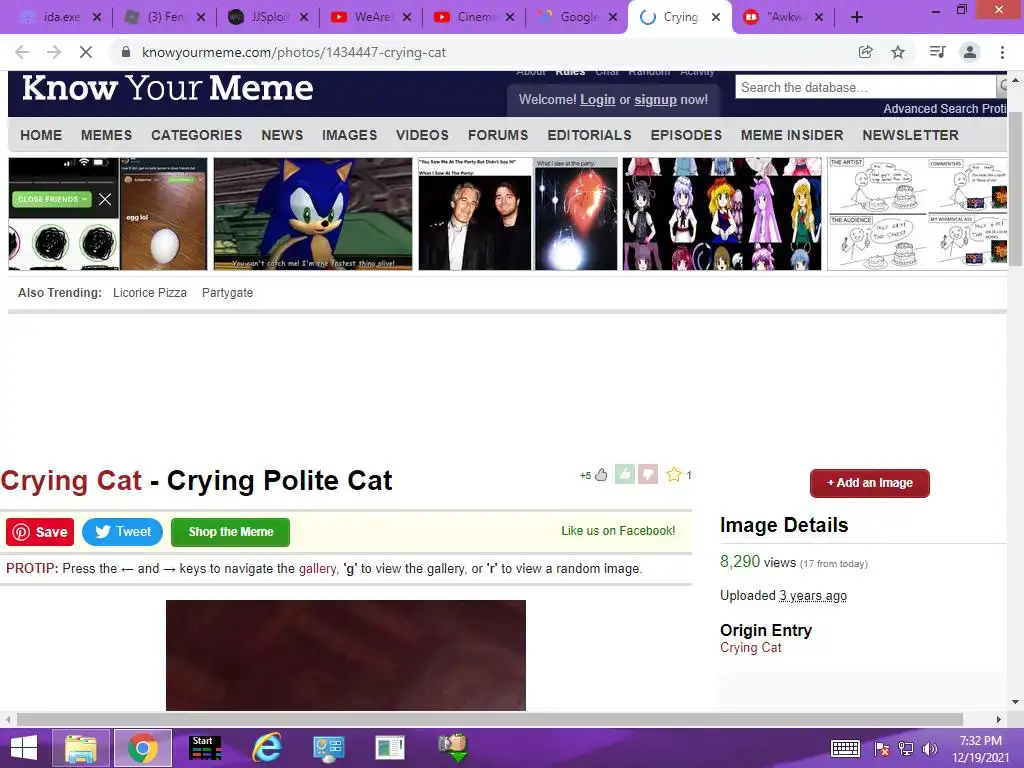Bookmark this page with star icon
This screenshot has height=768, width=1024.
click(898, 52)
